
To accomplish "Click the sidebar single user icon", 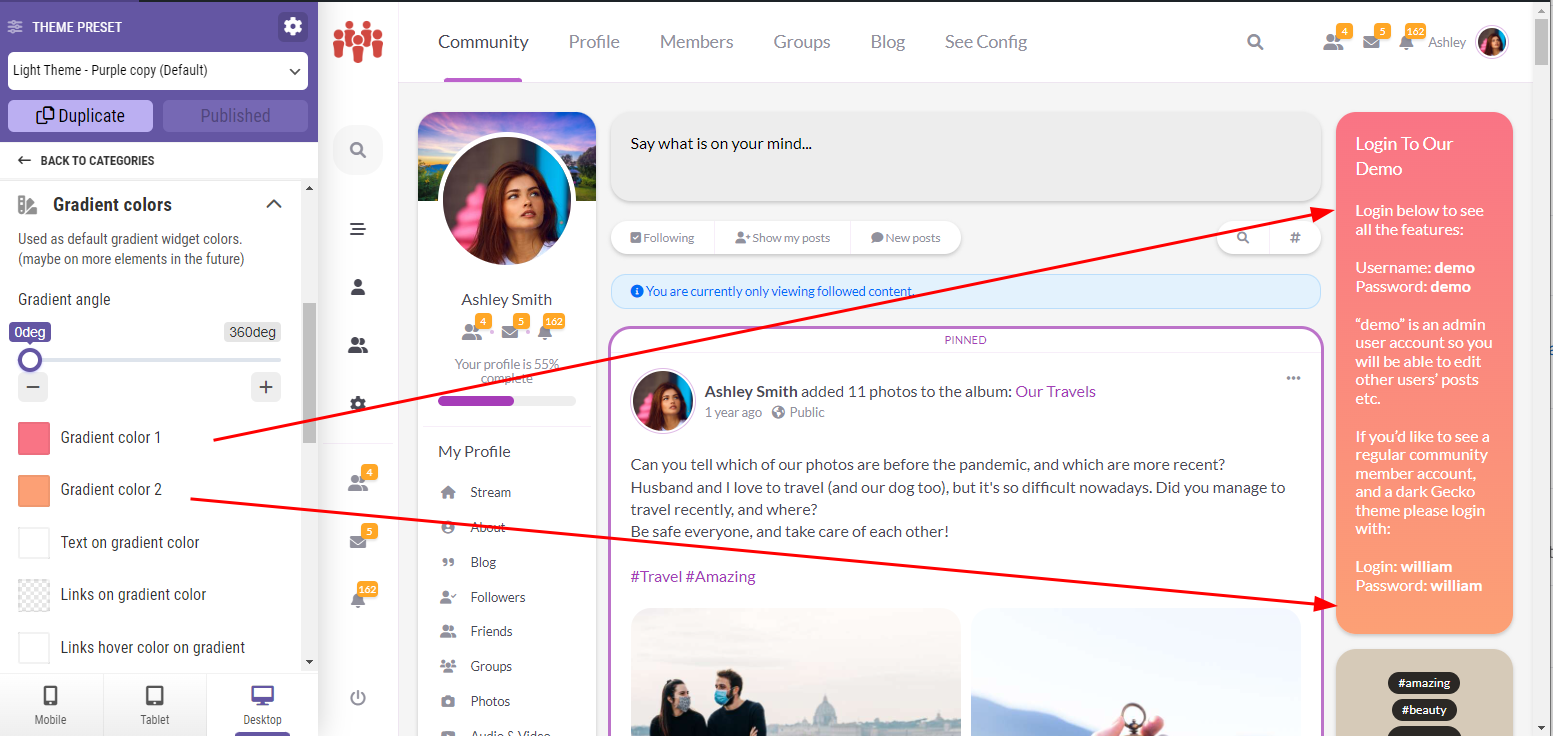I will [x=358, y=287].
